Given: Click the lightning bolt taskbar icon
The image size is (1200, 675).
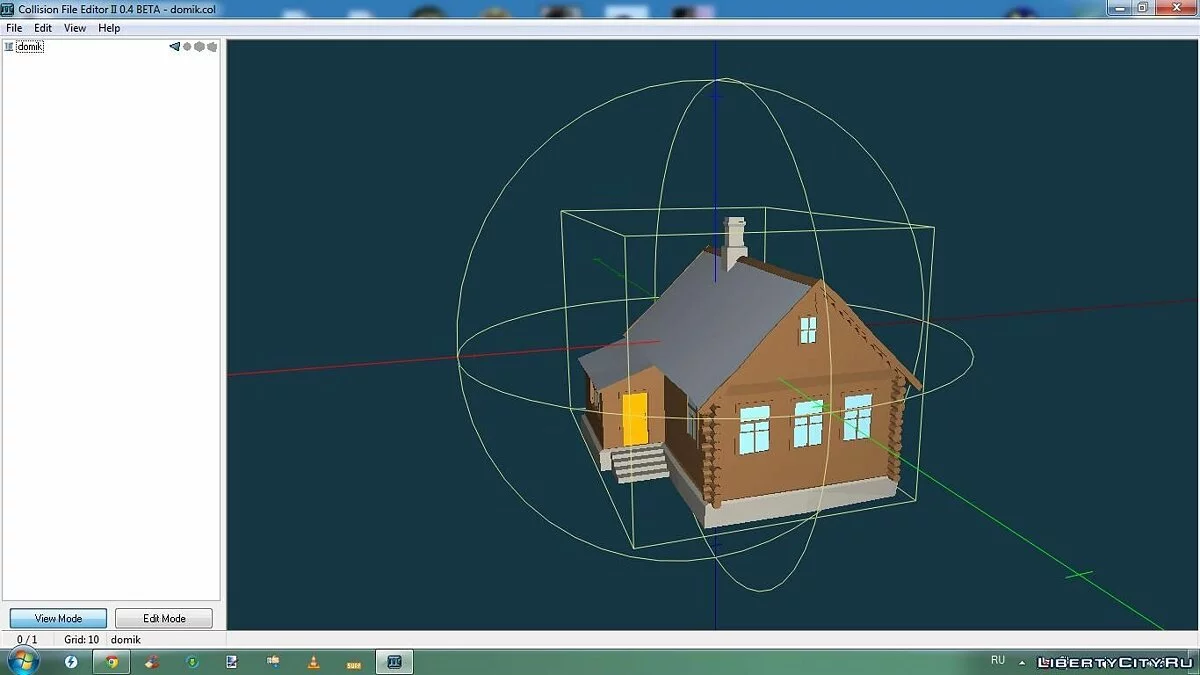Looking at the screenshot, I should pos(71,661).
